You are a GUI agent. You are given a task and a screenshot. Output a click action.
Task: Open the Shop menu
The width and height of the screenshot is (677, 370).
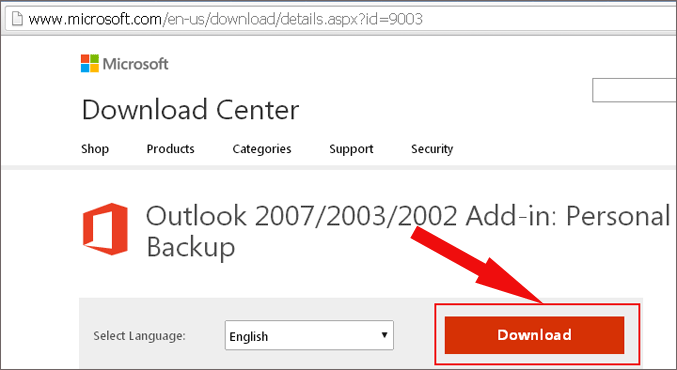click(95, 149)
